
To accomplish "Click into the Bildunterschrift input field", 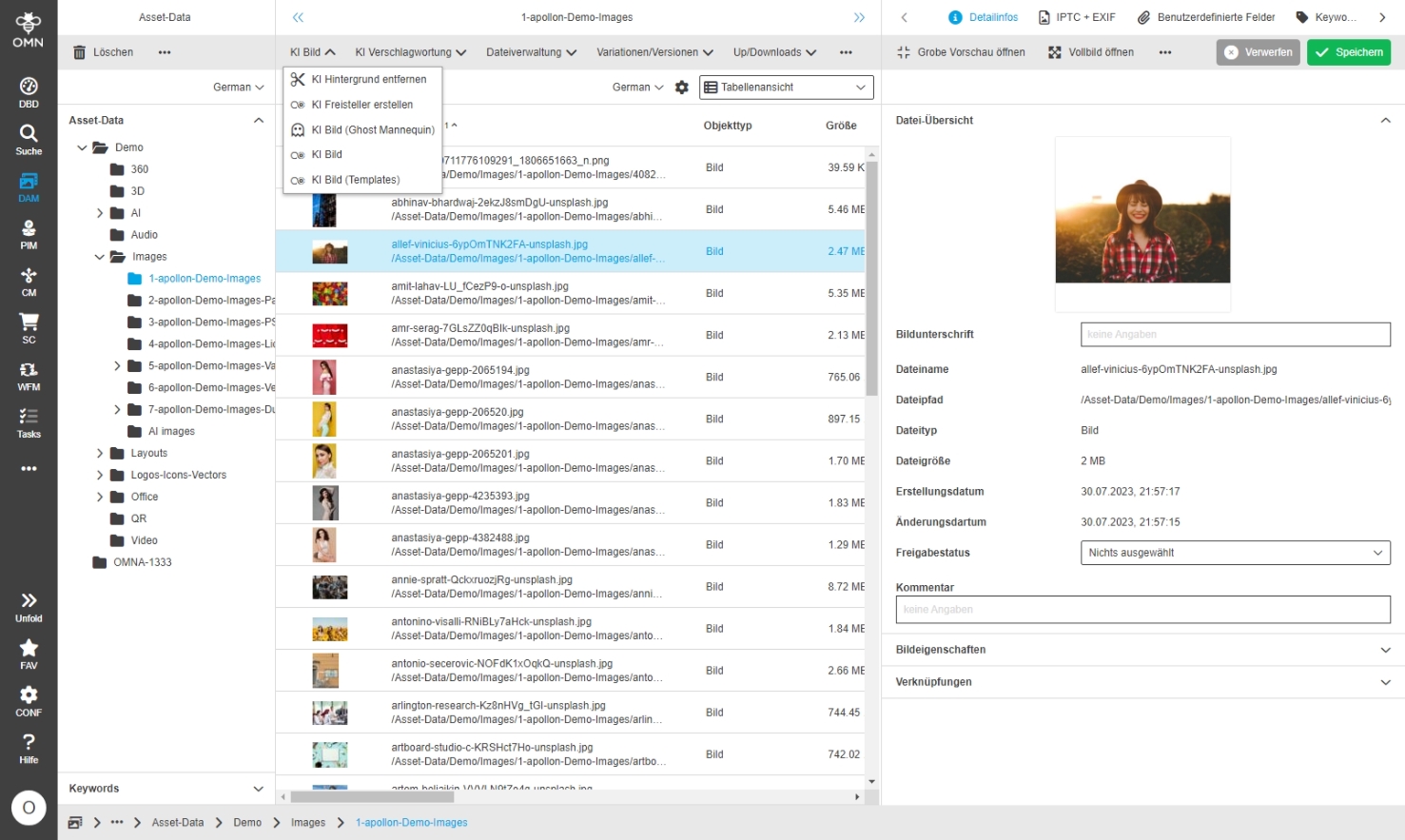I will [1235, 335].
